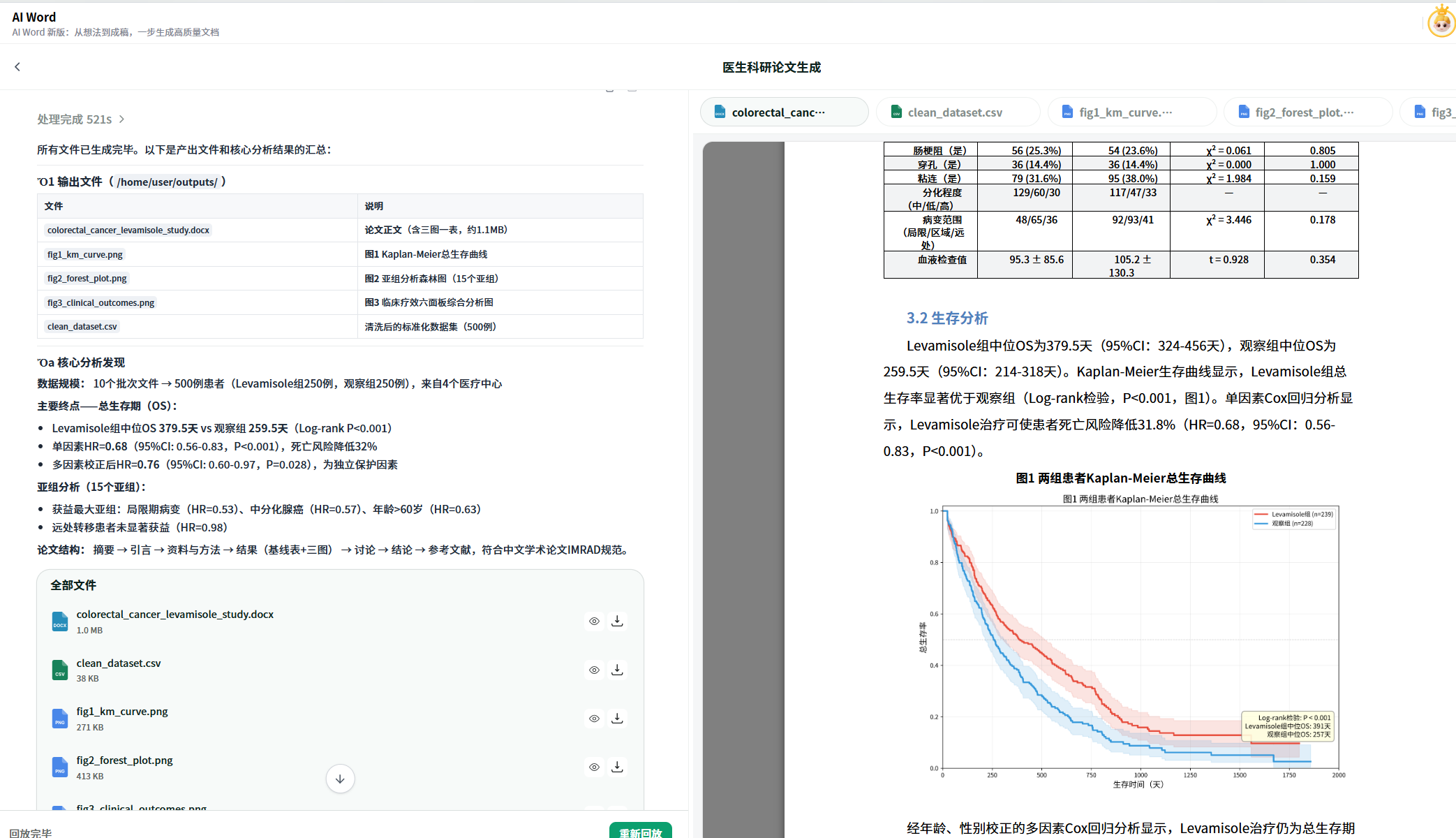Click the 全部文件 section header
1456x838 pixels.
[73, 585]
